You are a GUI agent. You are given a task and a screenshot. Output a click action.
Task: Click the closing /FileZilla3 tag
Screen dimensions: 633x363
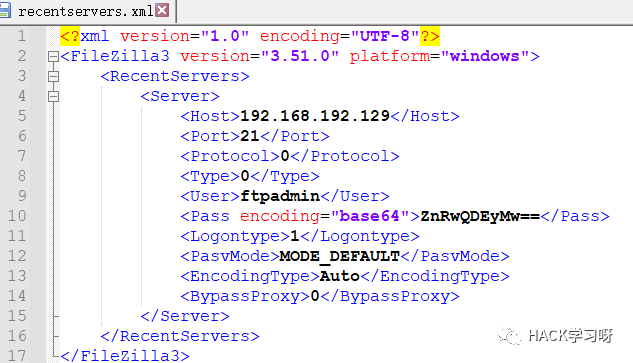point(125,356)
